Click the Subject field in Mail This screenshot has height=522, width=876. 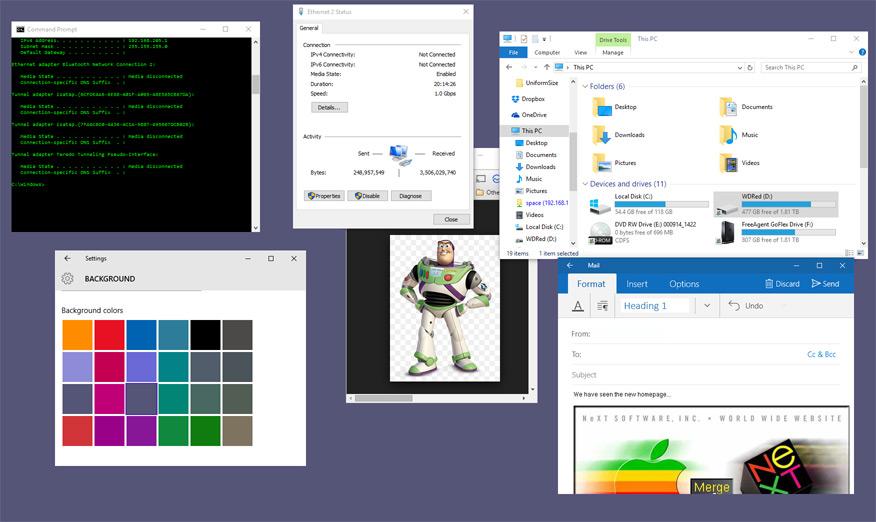tap(707, 375)
